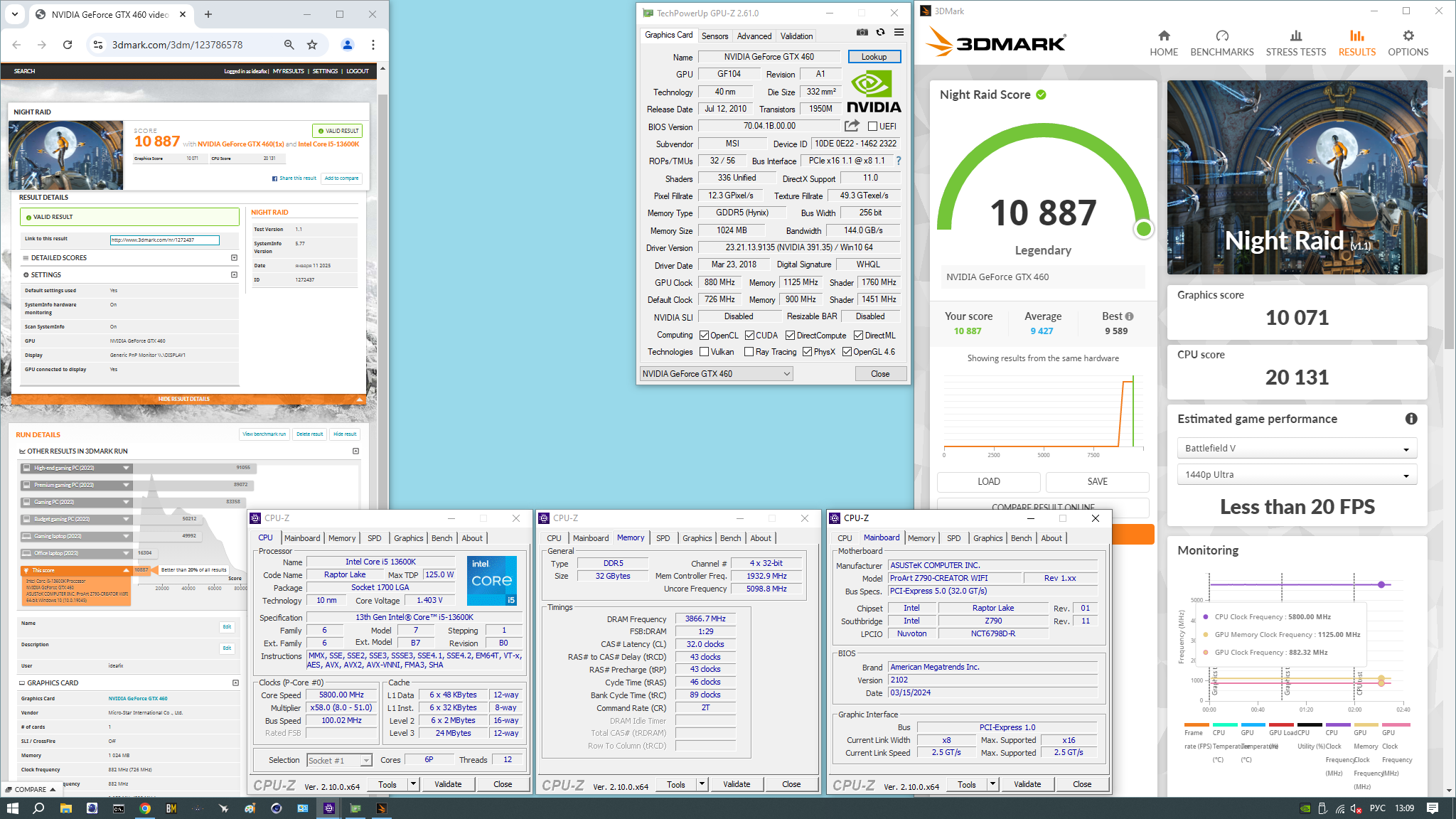
Task: Click the Bus Interface question mark in GPU-Z
Action: pos(899,161)
